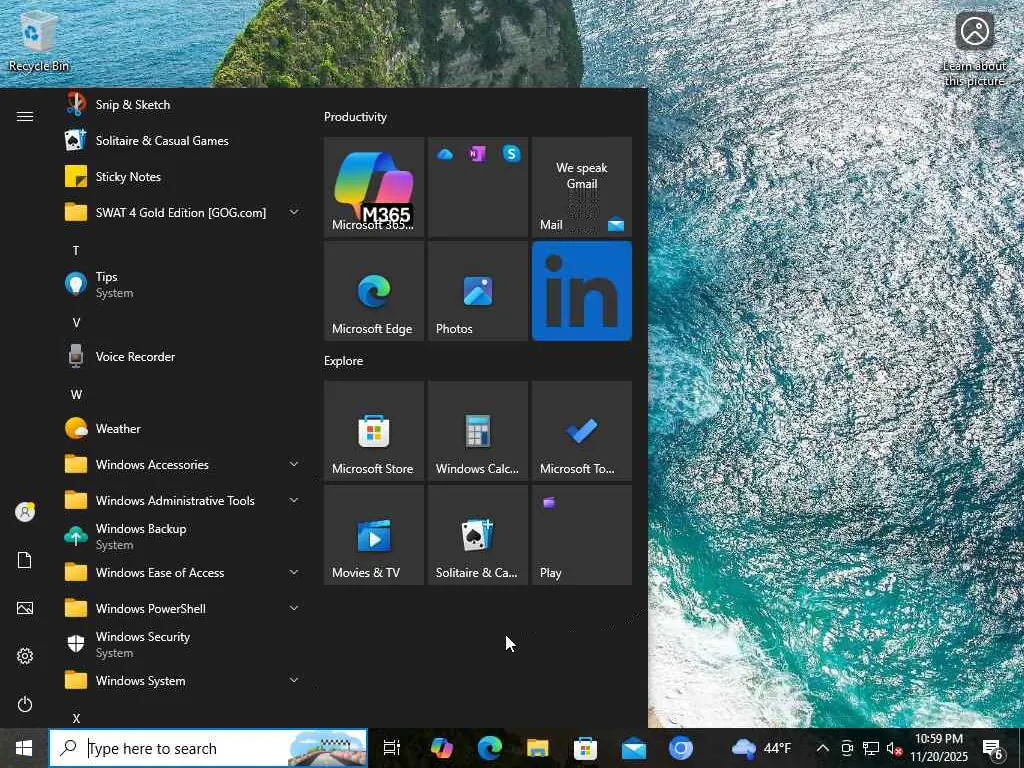Click the Start menu hamburger expand button

(x=25, y=116)
